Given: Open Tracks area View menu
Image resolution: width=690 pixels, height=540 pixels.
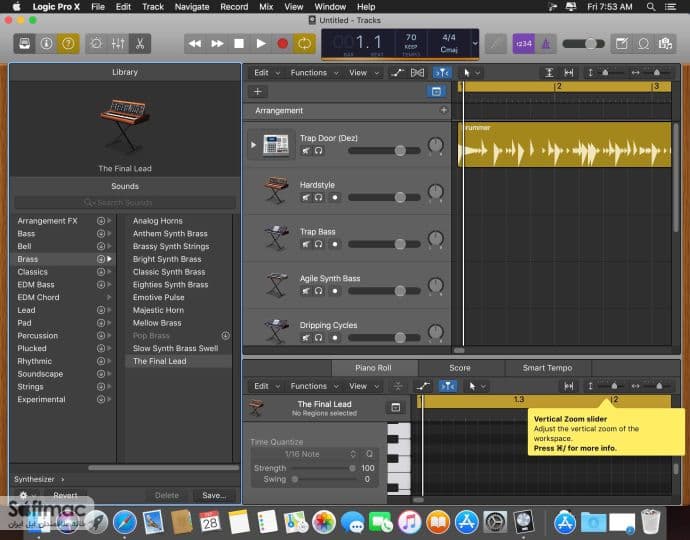Looking at the screenshot, I should tap(363, 73).
